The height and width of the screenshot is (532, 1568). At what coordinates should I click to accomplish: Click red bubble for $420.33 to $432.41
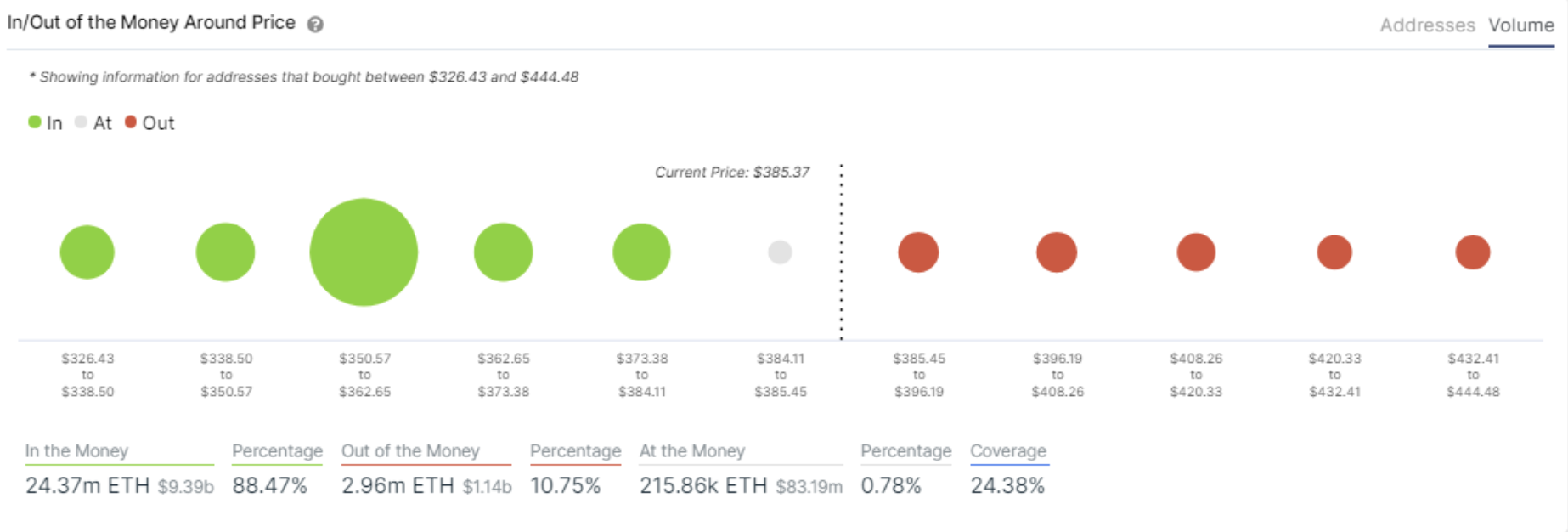(x=1334, y=252)
